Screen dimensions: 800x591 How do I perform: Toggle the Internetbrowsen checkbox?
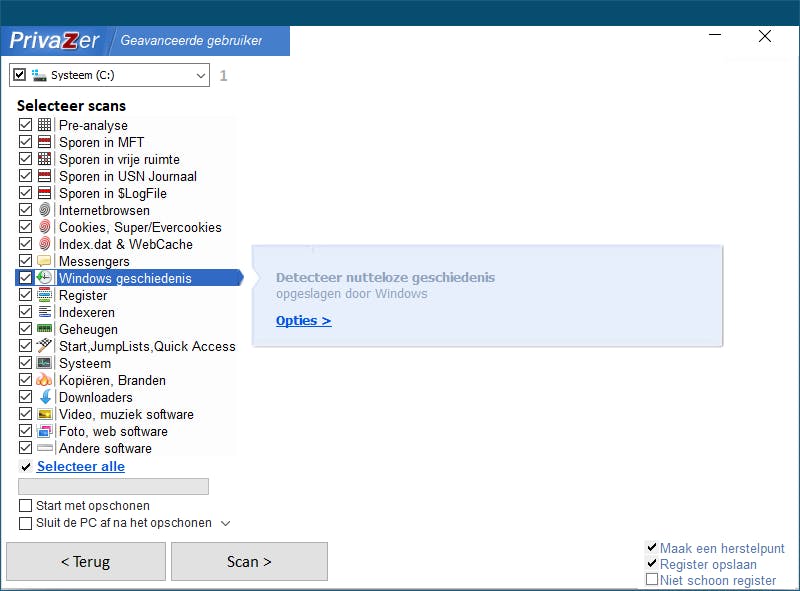tap(25, 210)
